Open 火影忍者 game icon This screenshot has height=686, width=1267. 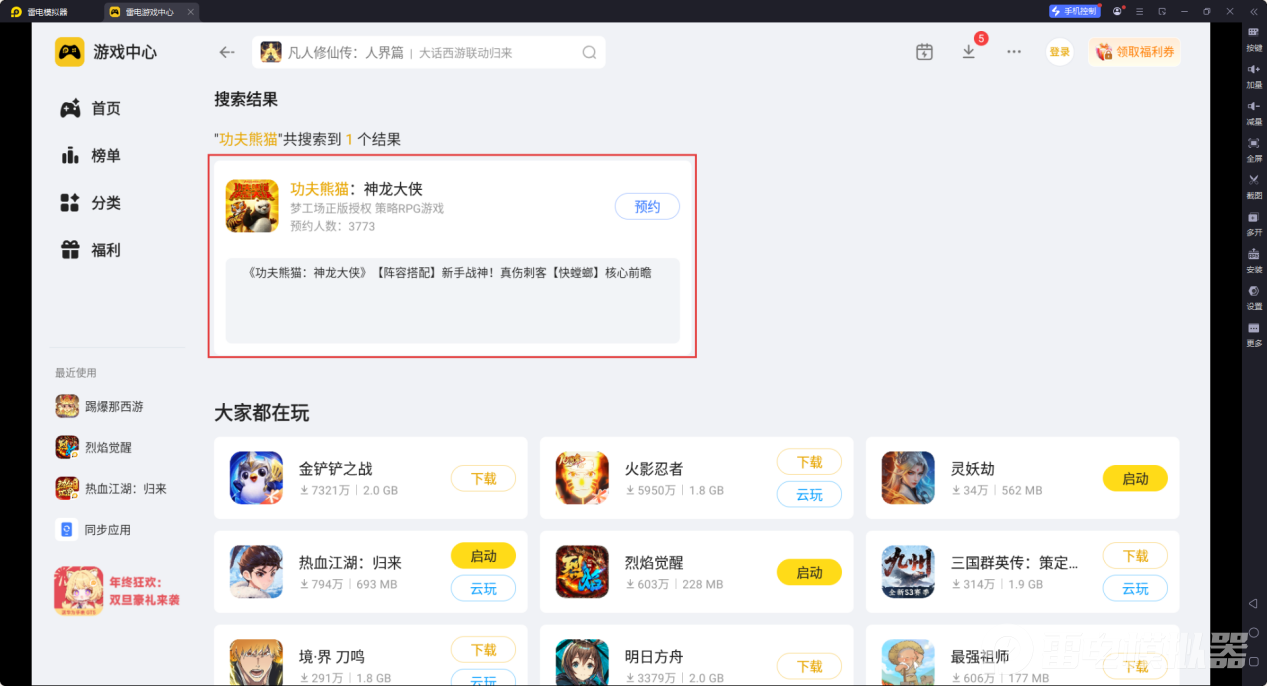point(582,478)
